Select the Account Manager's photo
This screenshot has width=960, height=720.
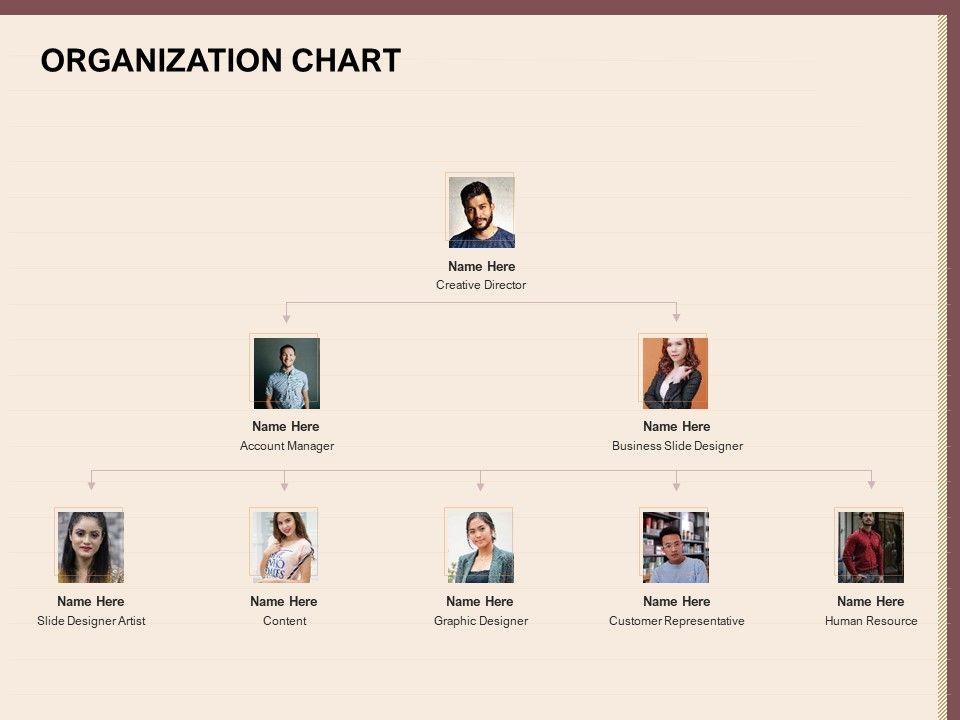(287, 373)
